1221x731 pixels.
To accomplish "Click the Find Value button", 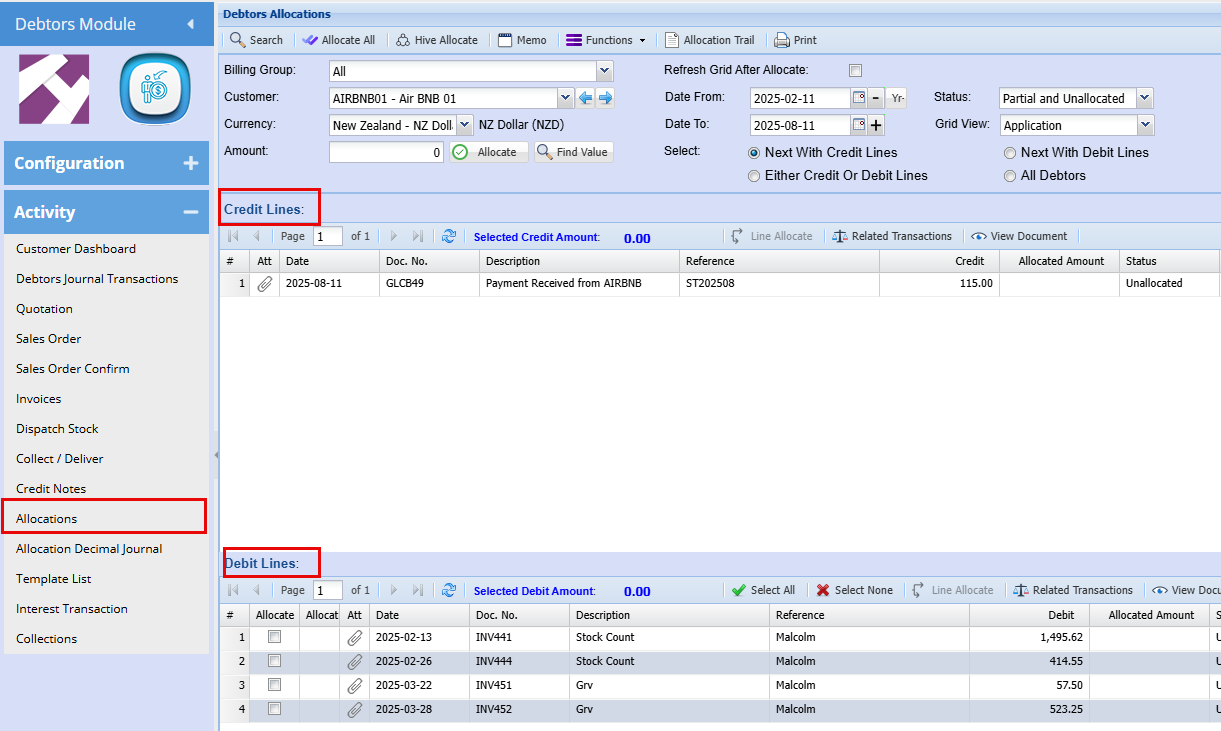I will pyautogui.click(x=574, y=152).
